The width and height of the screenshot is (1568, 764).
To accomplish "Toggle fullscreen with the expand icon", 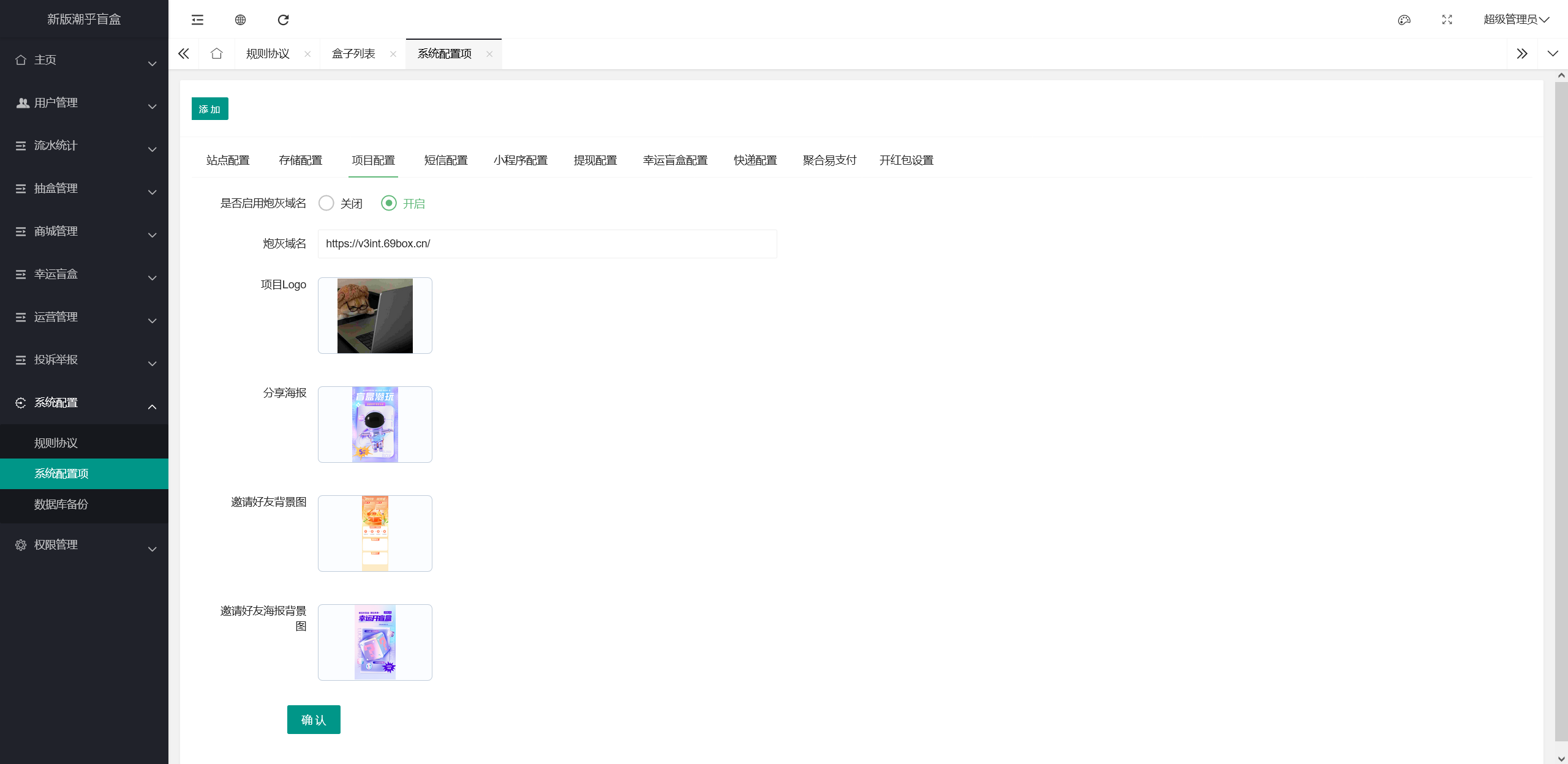I will pos(1447,20).
